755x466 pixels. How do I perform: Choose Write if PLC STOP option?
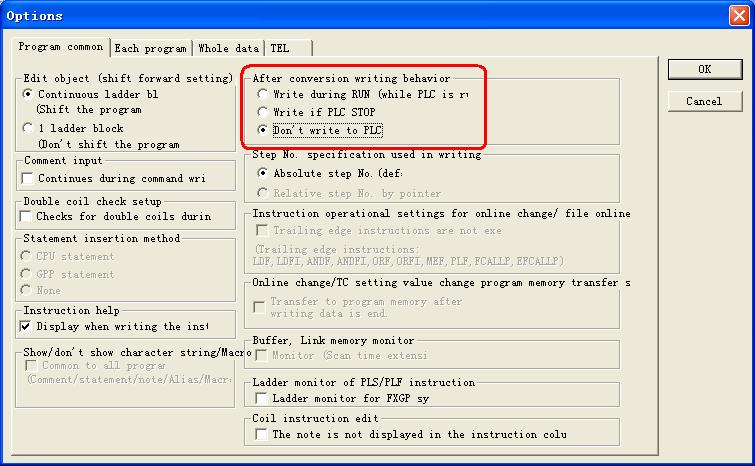point(263,112)
